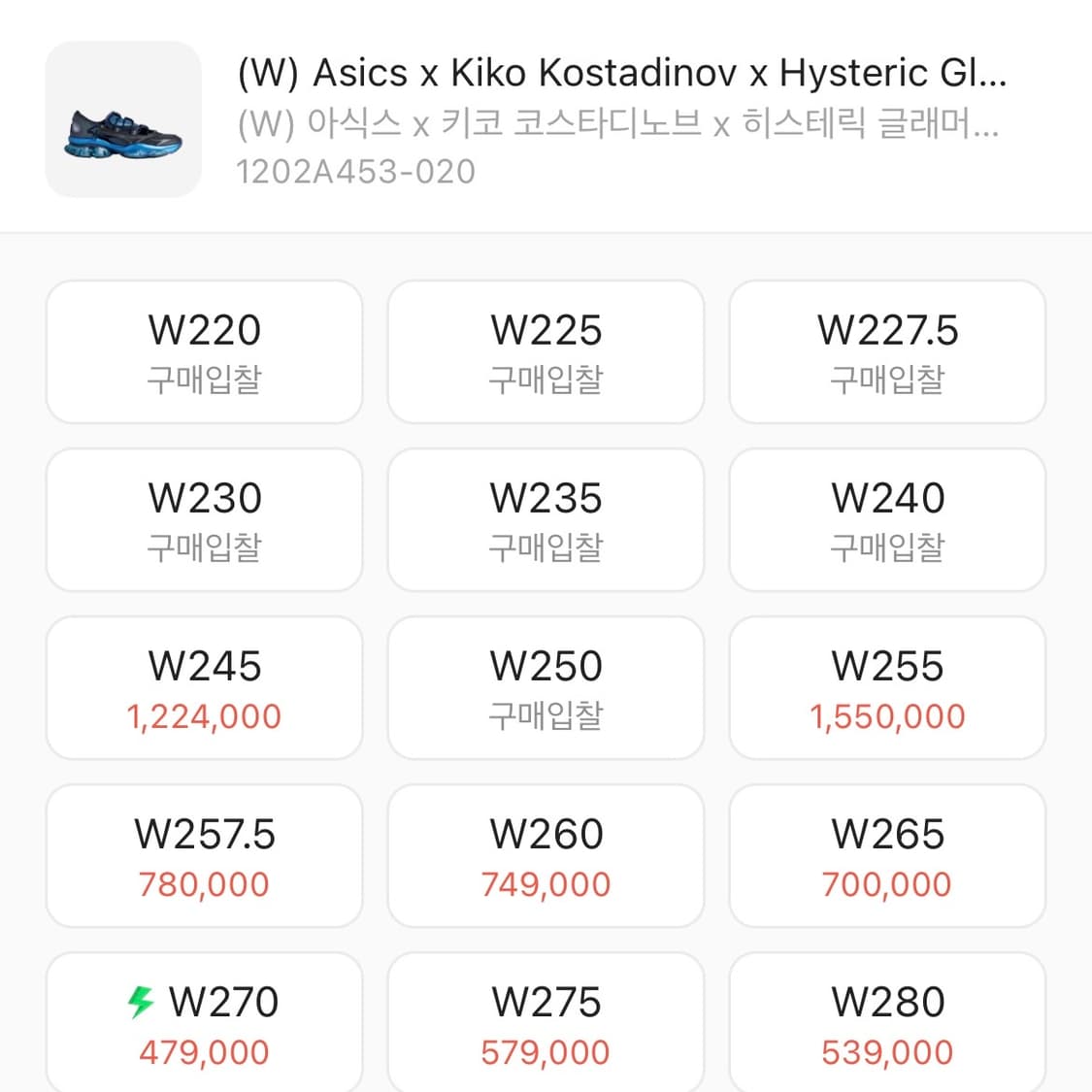The width and height of the screenshot is (1092, 1092).
Task: Pick size W250 bid option
Action: tap(546, 687)
